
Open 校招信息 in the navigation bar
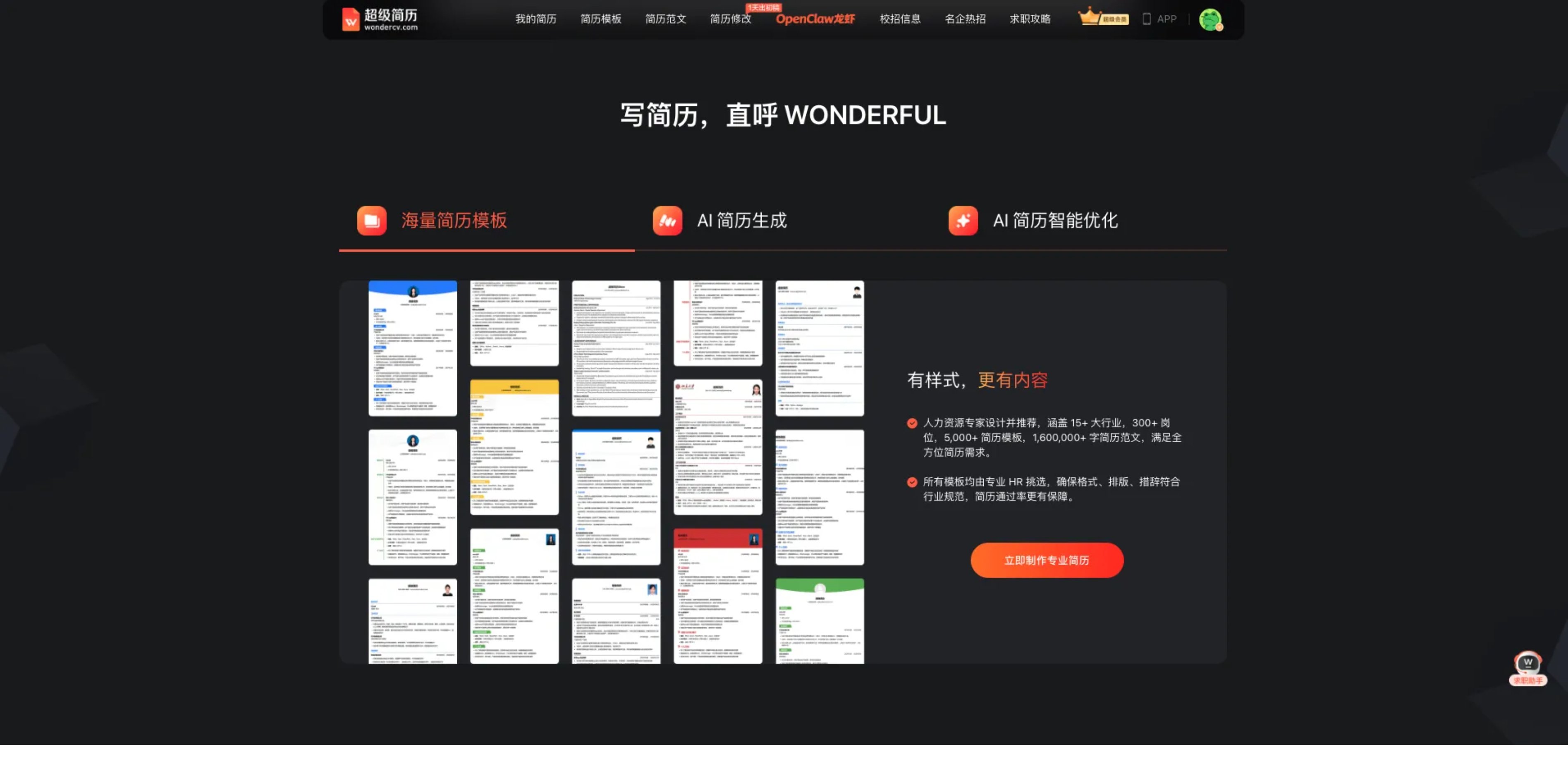click(x=900, y=19)
